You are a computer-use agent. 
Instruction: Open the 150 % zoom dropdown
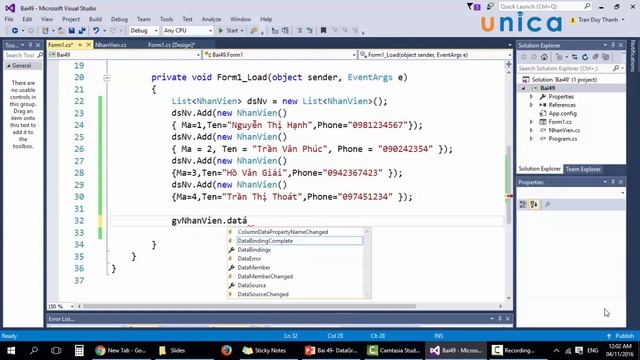(x=72, y=306)
